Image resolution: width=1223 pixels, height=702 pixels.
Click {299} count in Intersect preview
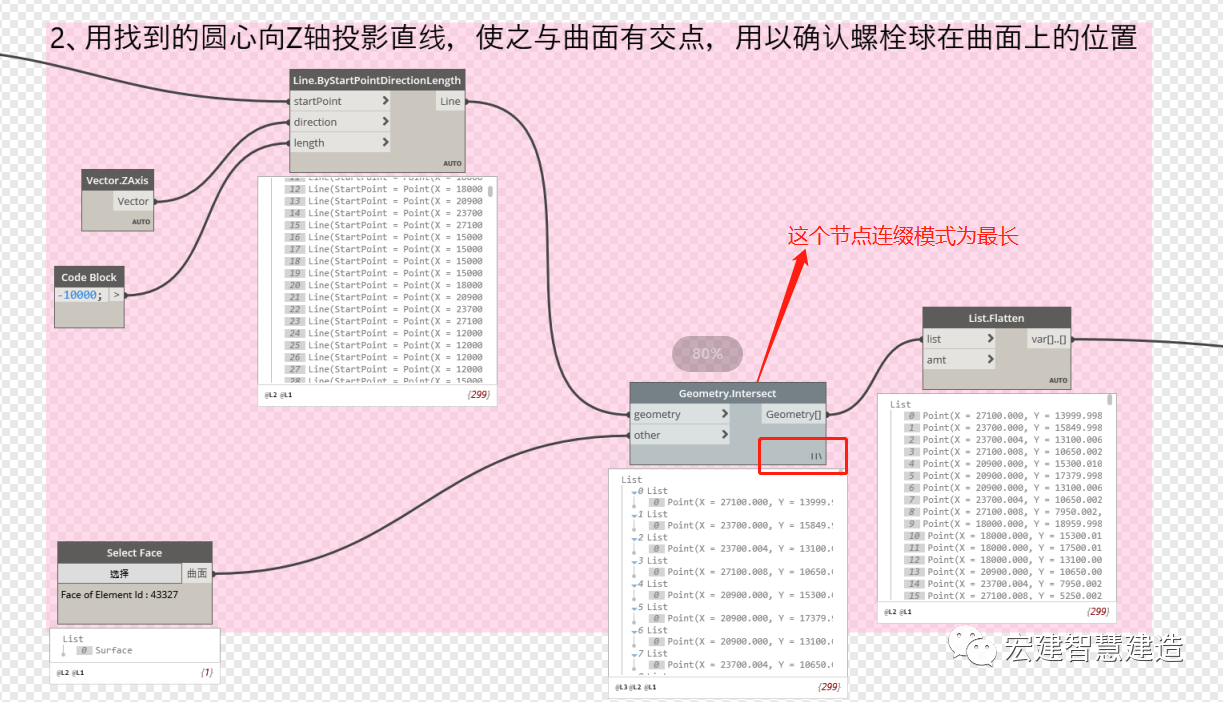point(828,687)
